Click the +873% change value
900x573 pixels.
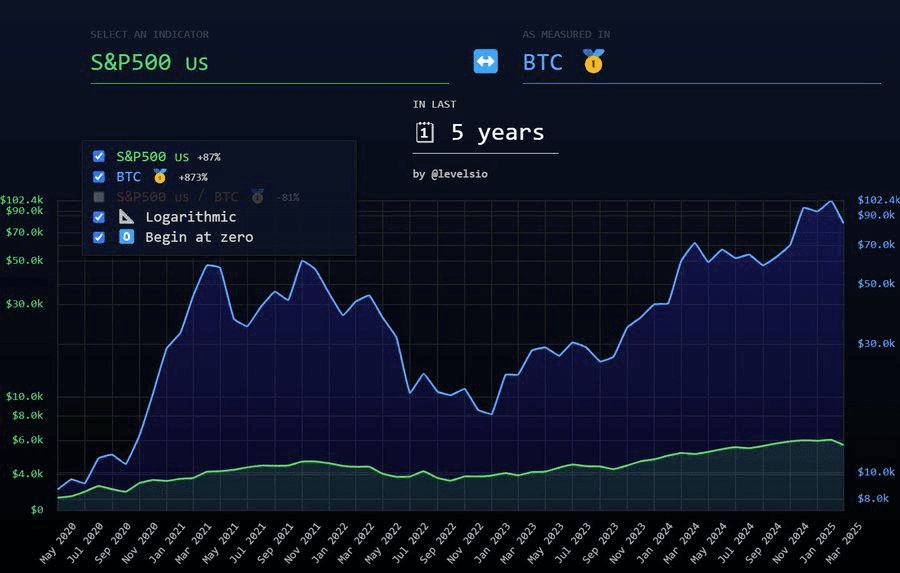pos(193,177)
